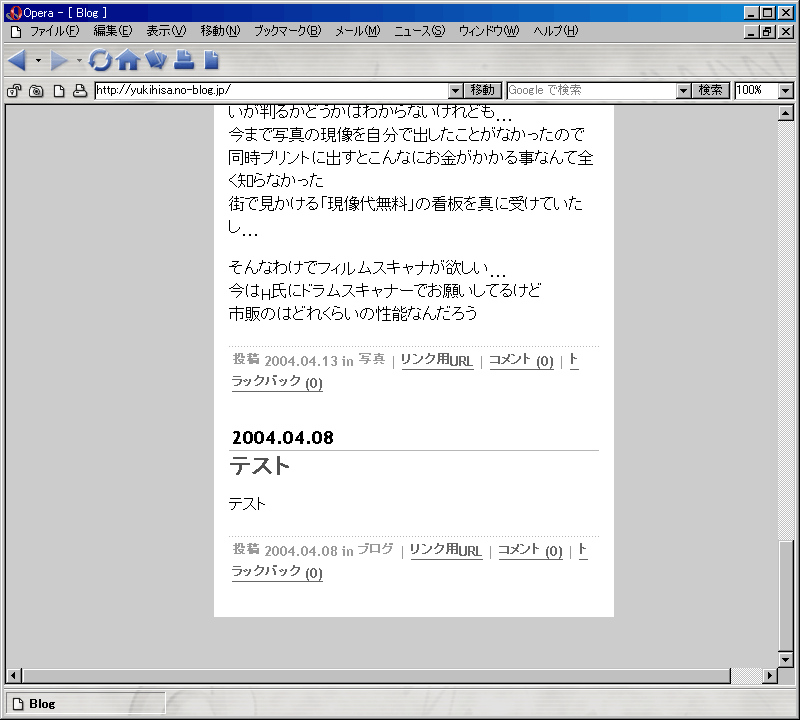Image resolution: width=800 pixels, height=720 pixels.
Task: Create a new page with toolbar document icon
Action: [x=211, y=60]
